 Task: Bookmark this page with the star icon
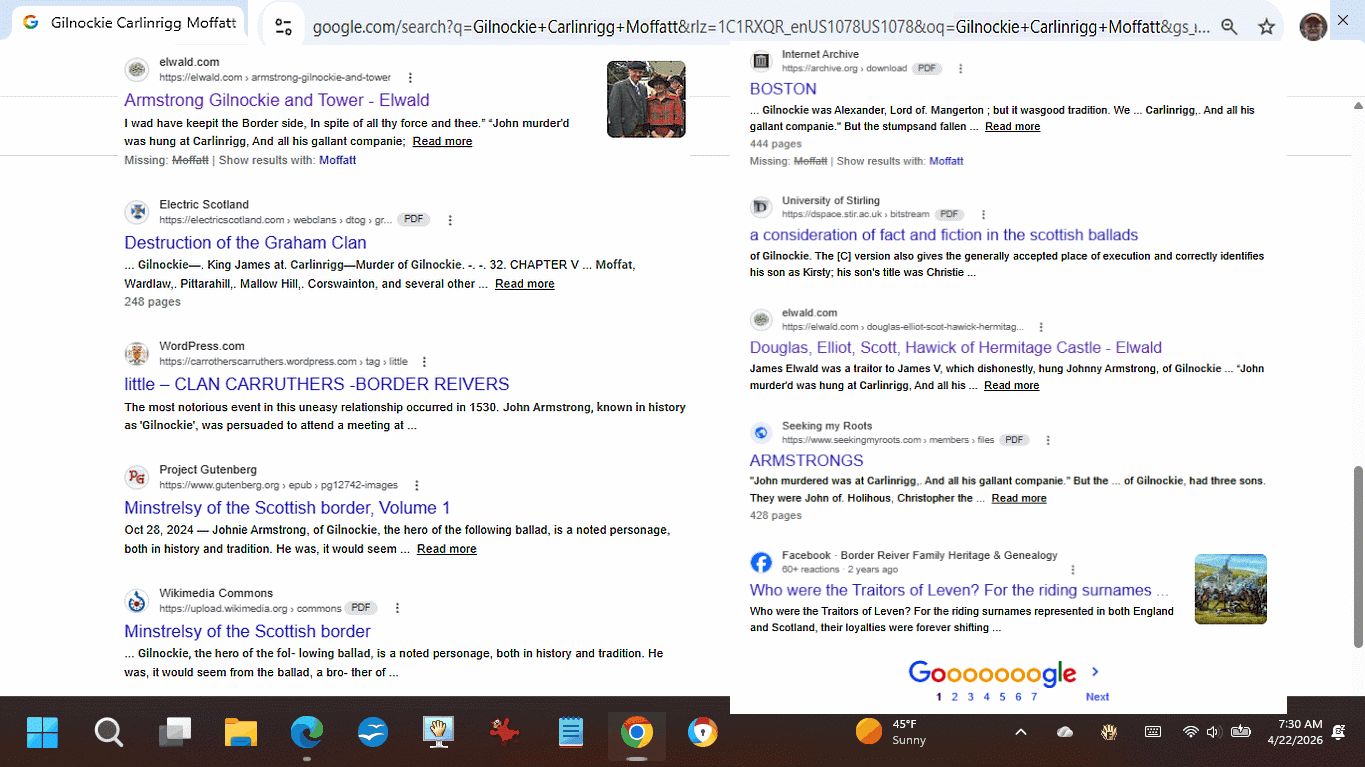1266,27
